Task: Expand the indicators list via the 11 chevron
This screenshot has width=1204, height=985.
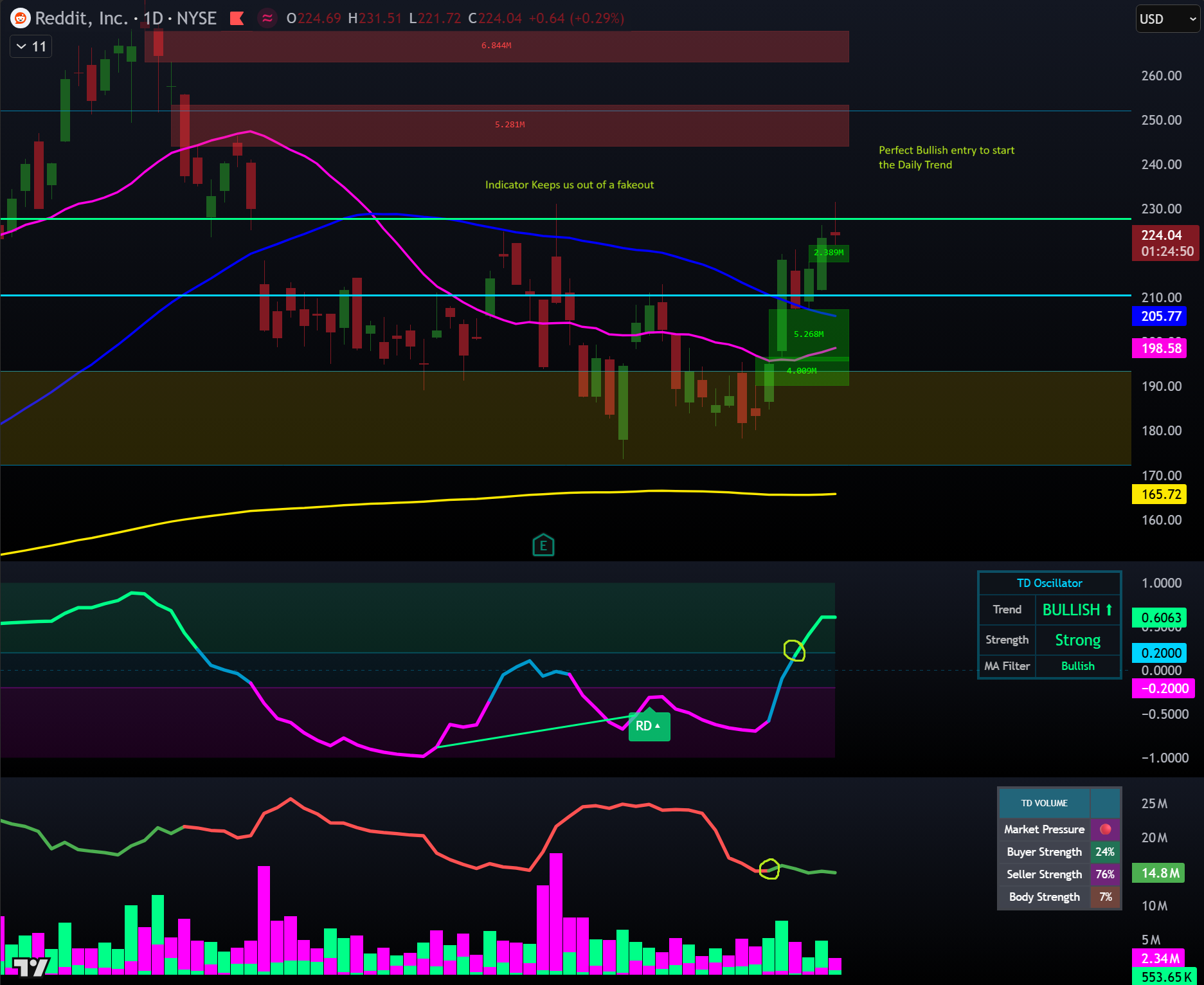Action: click(30, 46)
